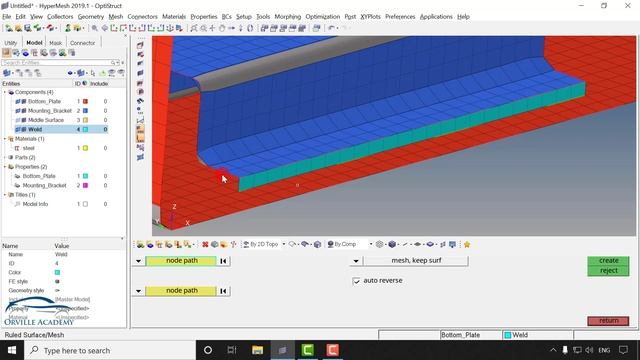Open the Morphing menu
This screenshot has width=640, height=360.
[287, 17]
